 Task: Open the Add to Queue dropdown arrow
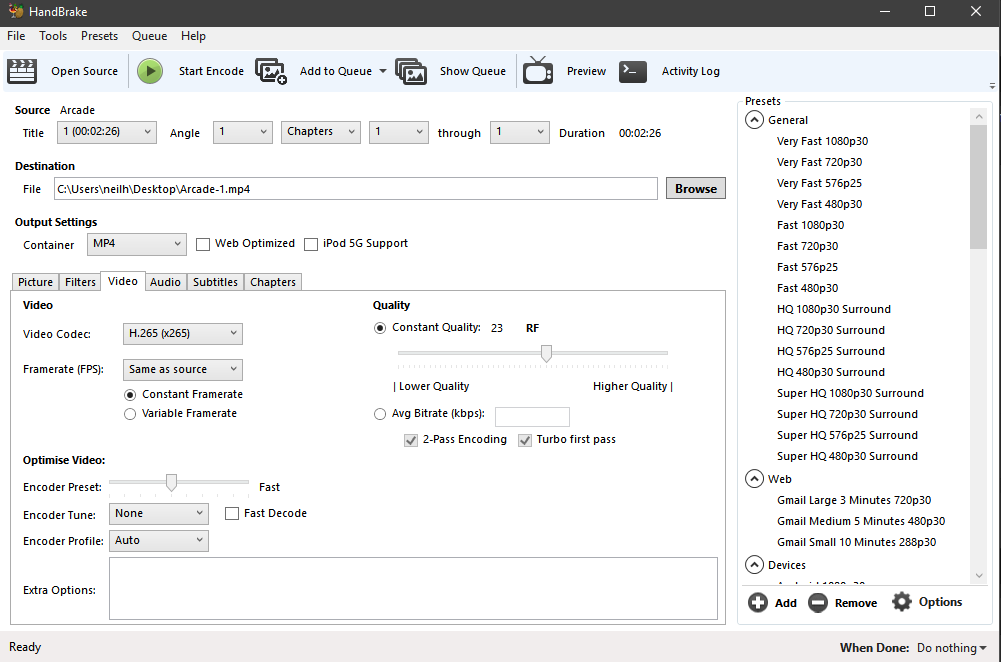(383, 71)
